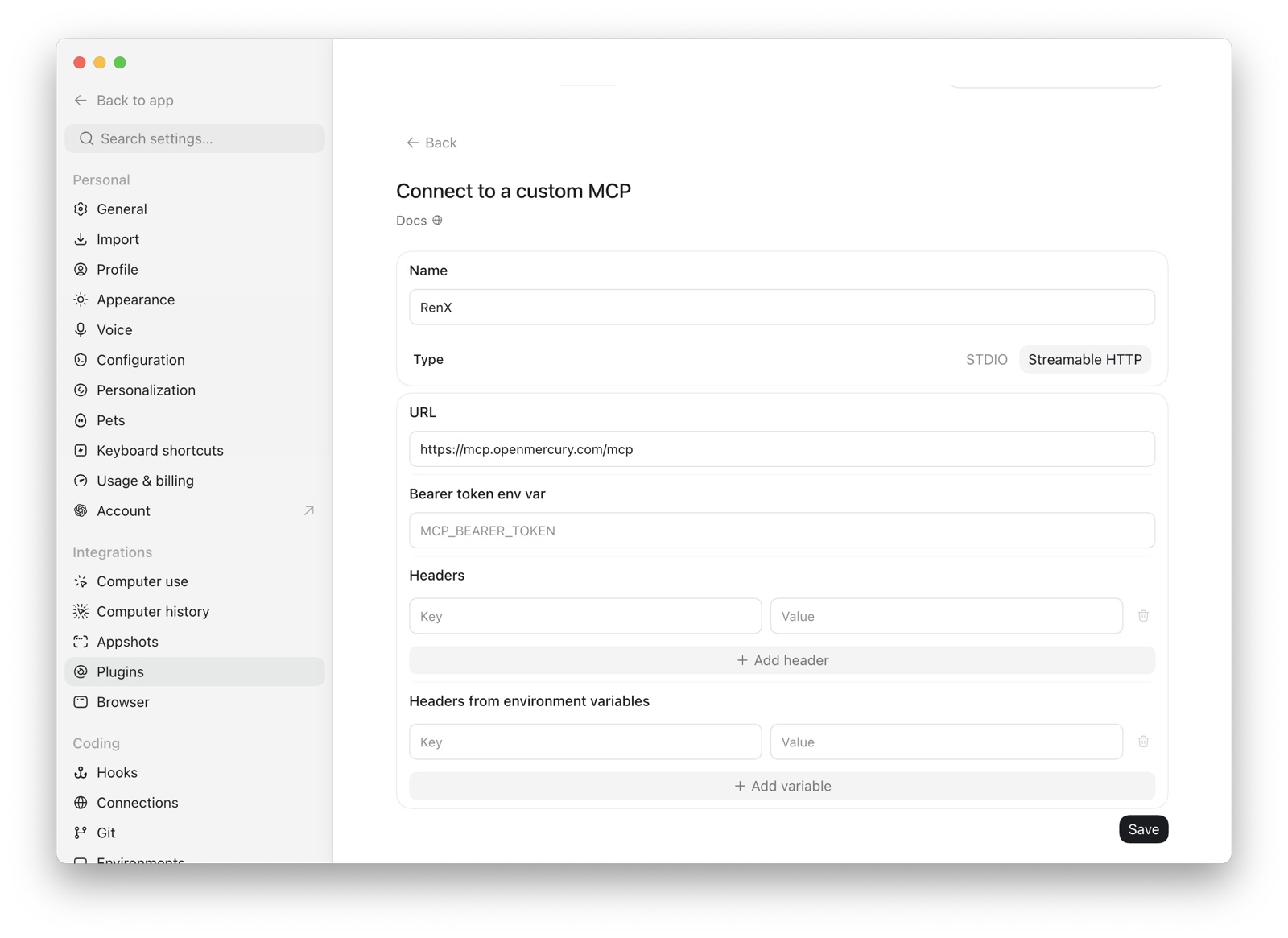Add header button
The image size is (1288, 938).
(x=782, y=660)
